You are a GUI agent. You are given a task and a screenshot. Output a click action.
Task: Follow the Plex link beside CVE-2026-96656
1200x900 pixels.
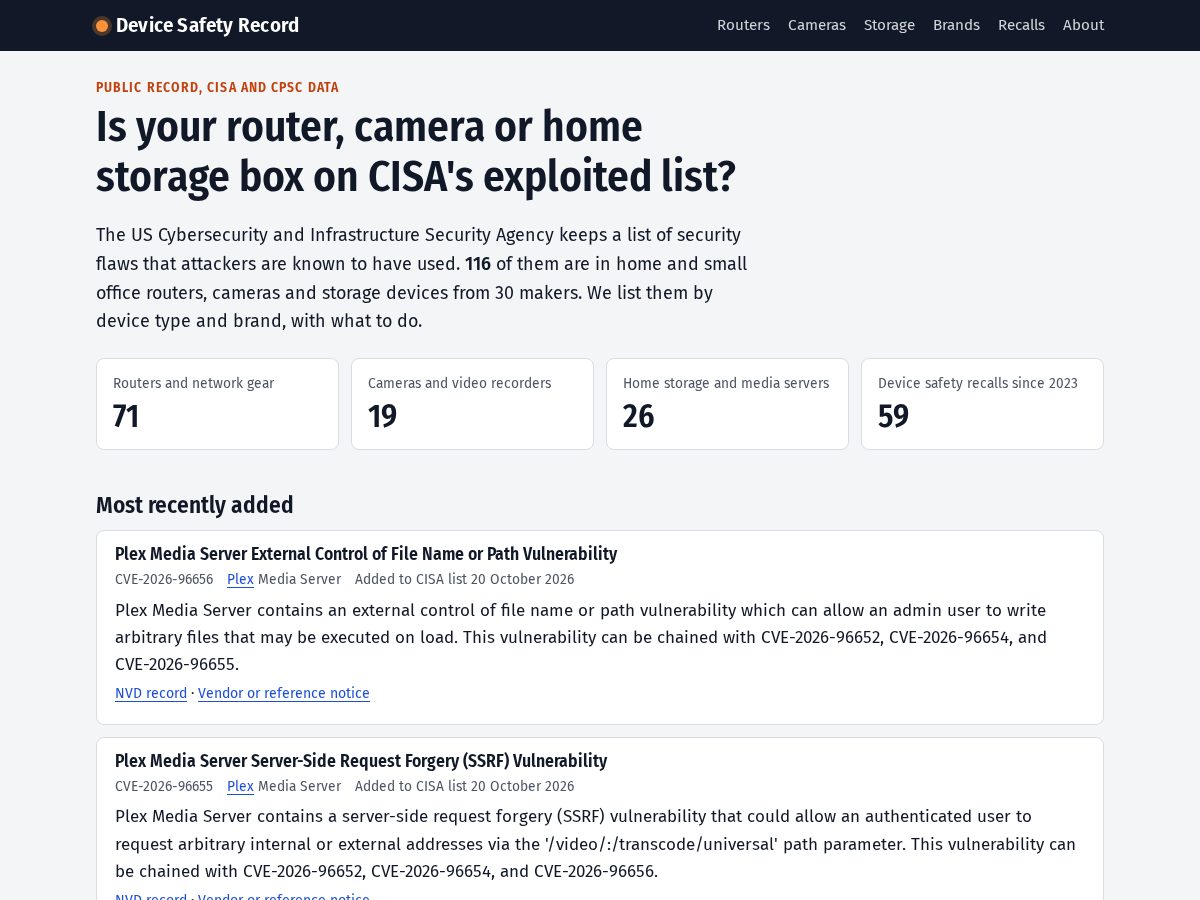(240, 579)
